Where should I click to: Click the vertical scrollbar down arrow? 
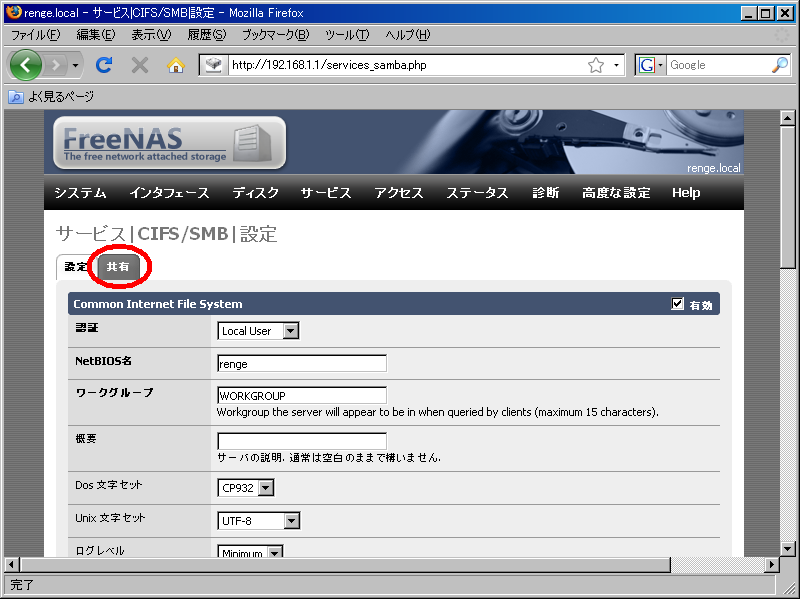point(787,549)
